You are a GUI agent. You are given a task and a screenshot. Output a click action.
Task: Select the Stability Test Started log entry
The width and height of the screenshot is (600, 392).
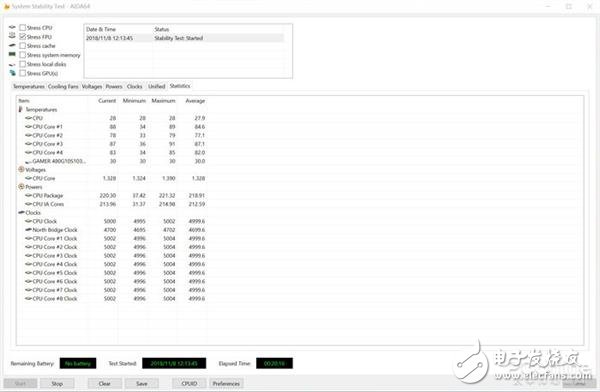pyautogui.click(x=184, y=38)
